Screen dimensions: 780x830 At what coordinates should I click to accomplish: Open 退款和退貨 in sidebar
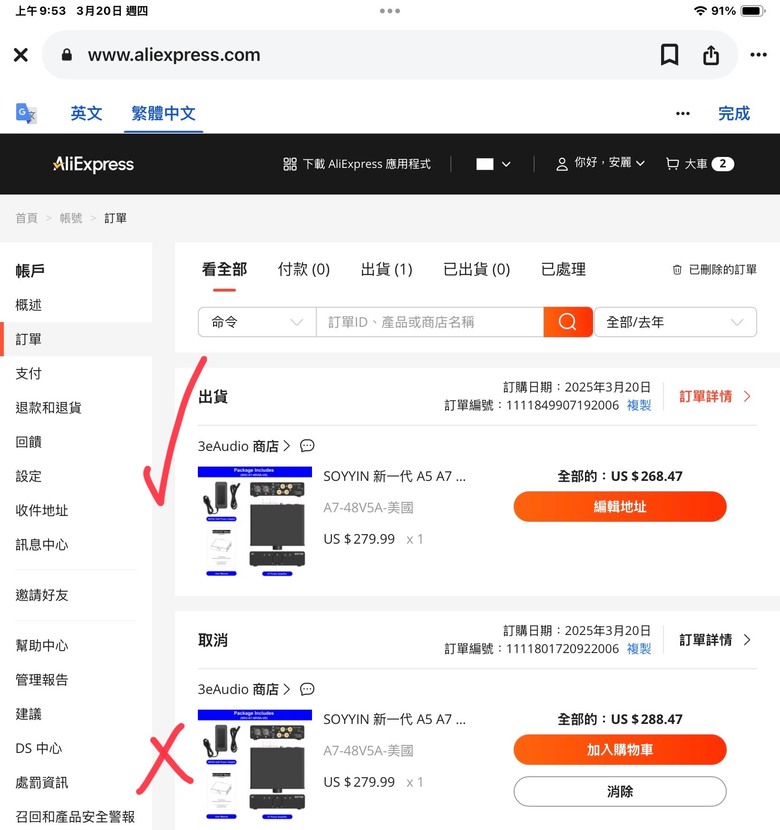(x=48, y=408)
